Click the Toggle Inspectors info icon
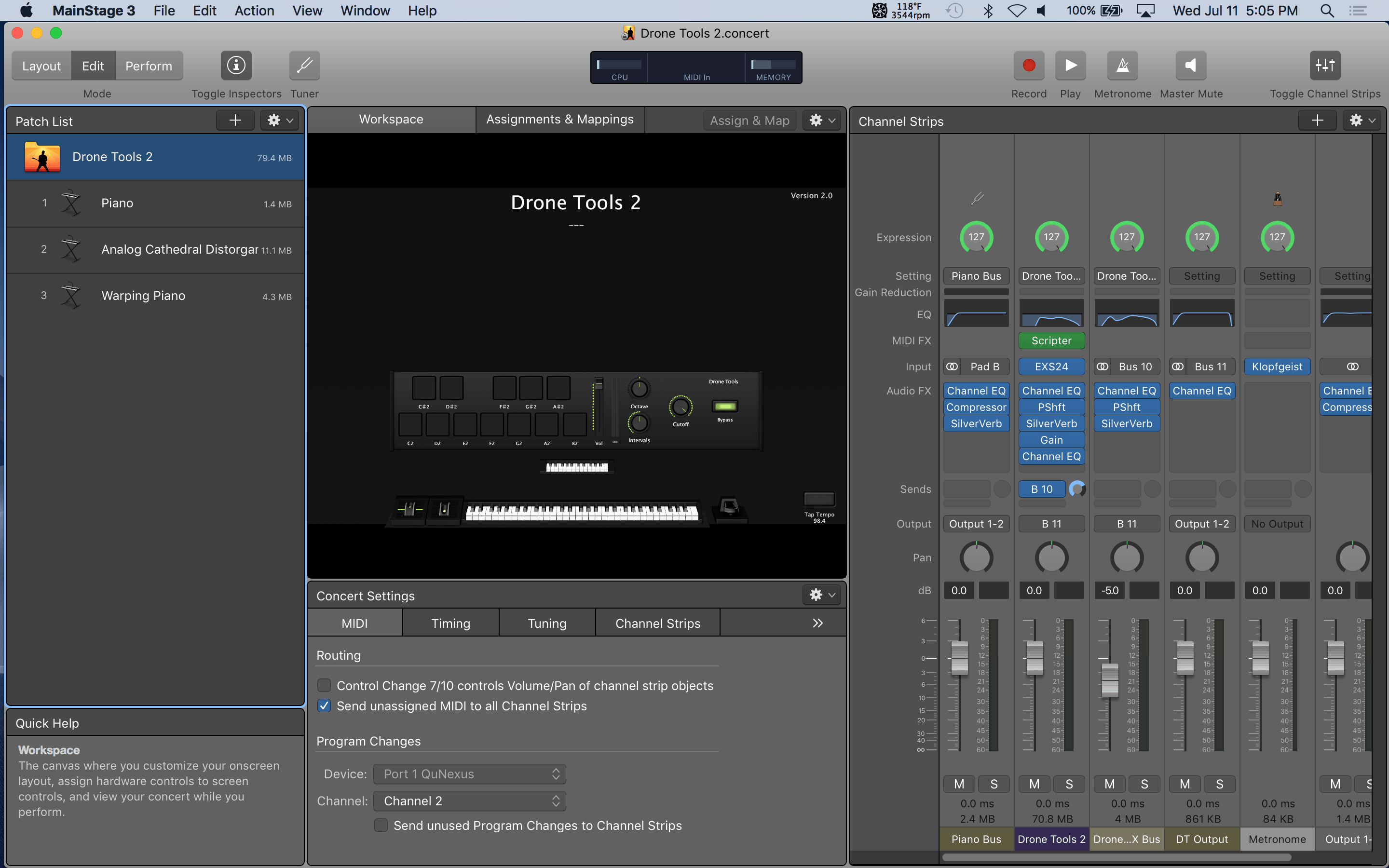Screen dimensions: 1389x868 (x=236, y=66)
